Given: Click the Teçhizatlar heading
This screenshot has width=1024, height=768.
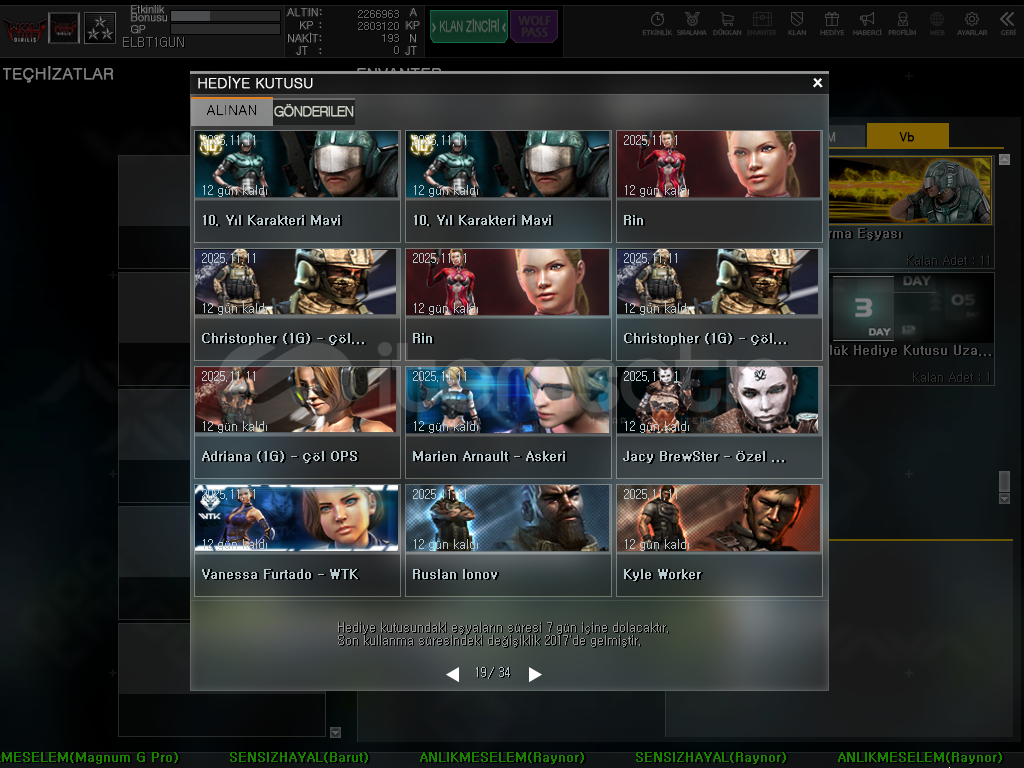Looking at the screenshot, I should click(58, 74).
